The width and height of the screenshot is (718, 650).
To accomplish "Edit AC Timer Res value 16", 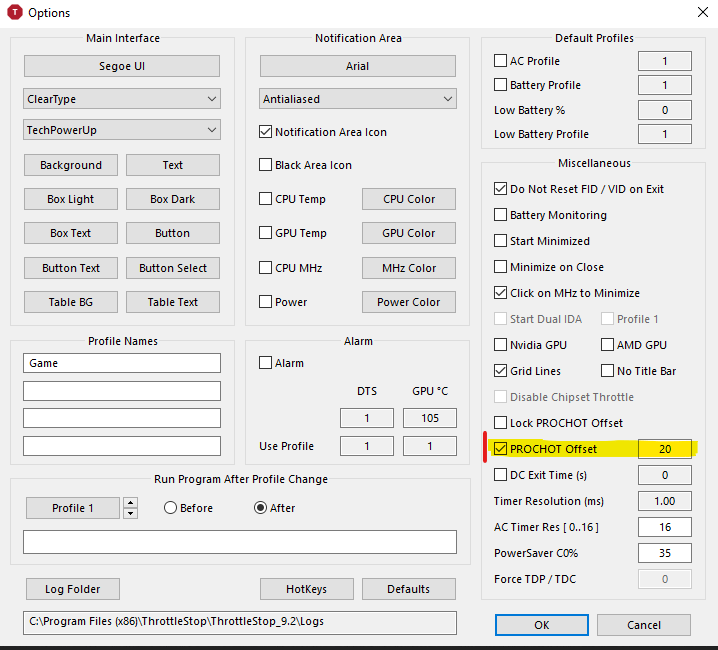I will 665,527.
